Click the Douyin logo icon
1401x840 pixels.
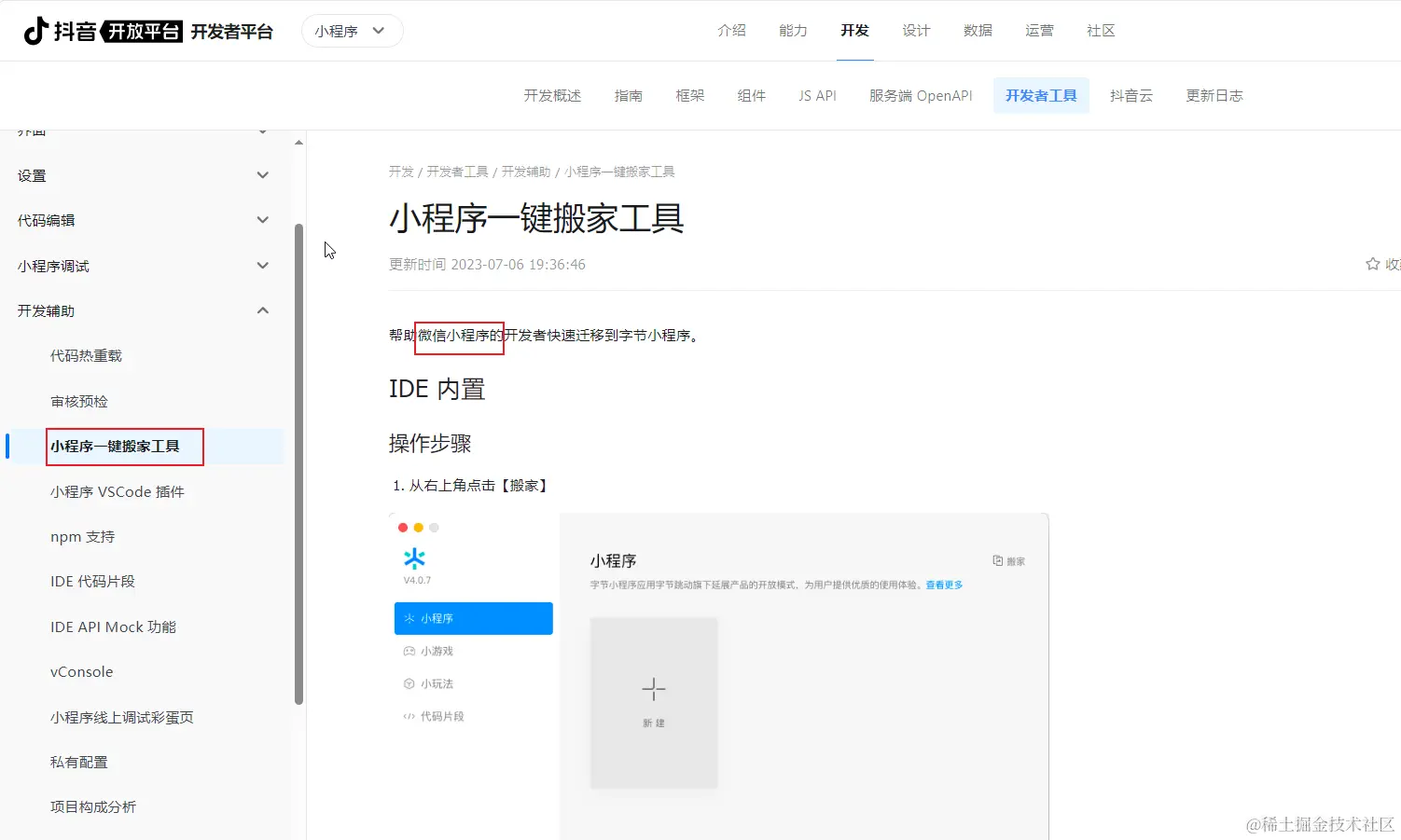coord(36,31)
